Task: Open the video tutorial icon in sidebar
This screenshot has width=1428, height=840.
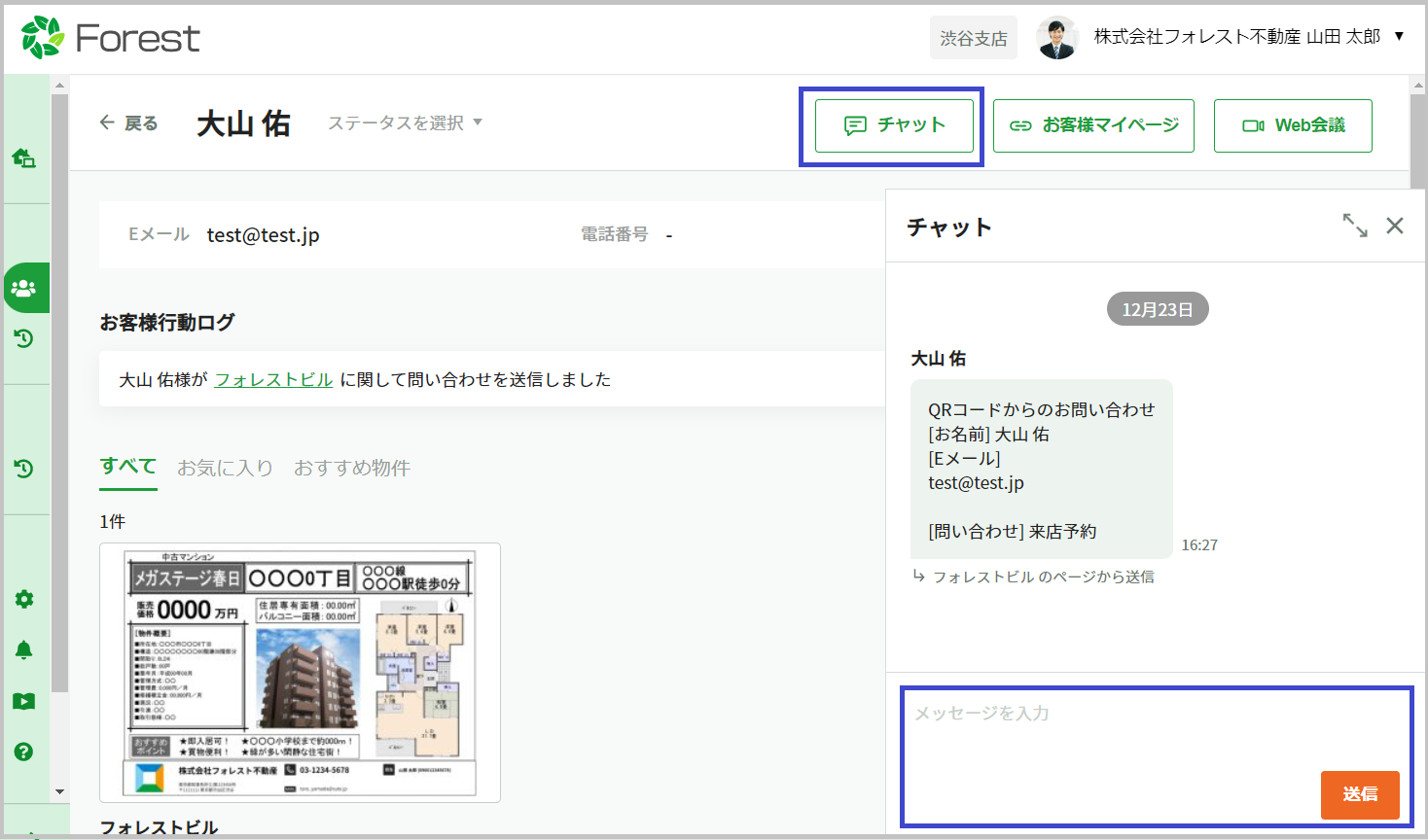Action: pos(24,701)
